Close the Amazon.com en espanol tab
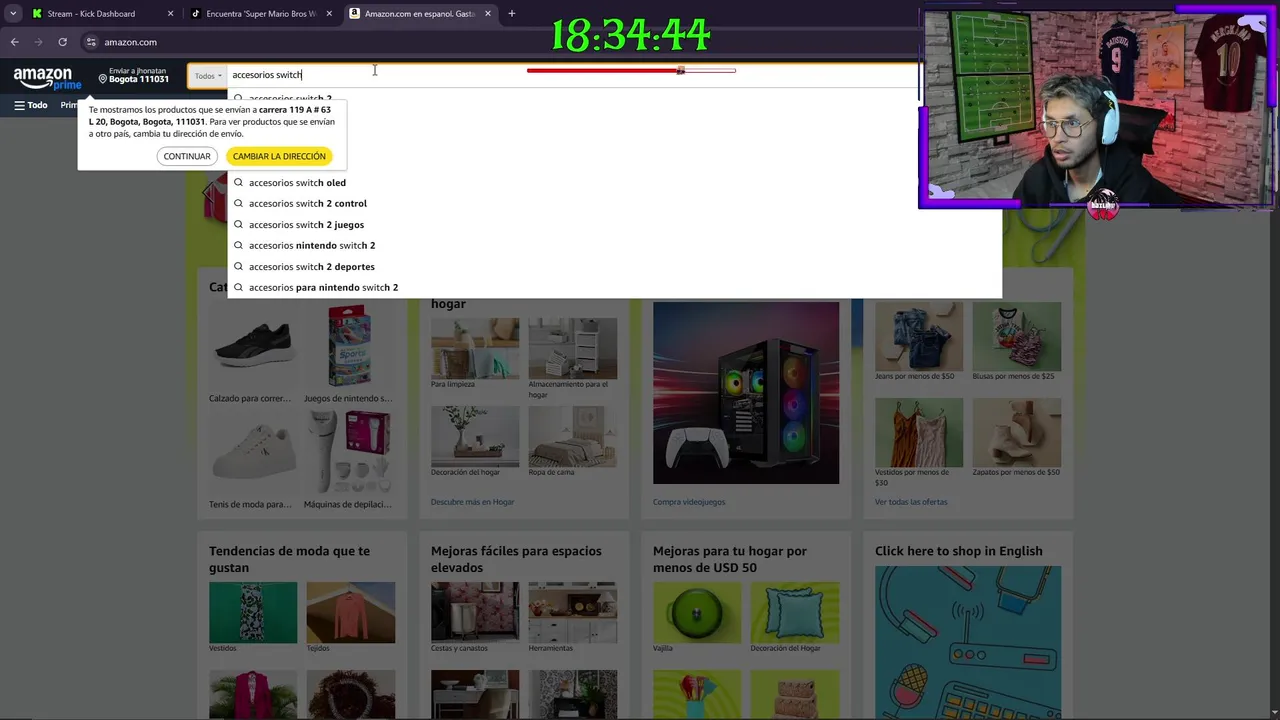Viewport: 1280px width, 720px height. click(488, 14)
